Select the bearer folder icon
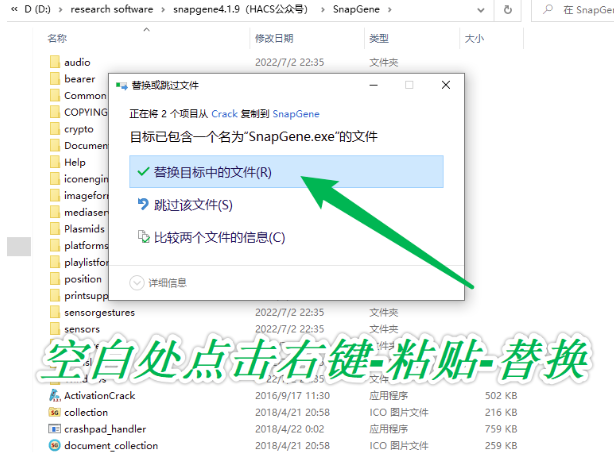 (55, 79)
